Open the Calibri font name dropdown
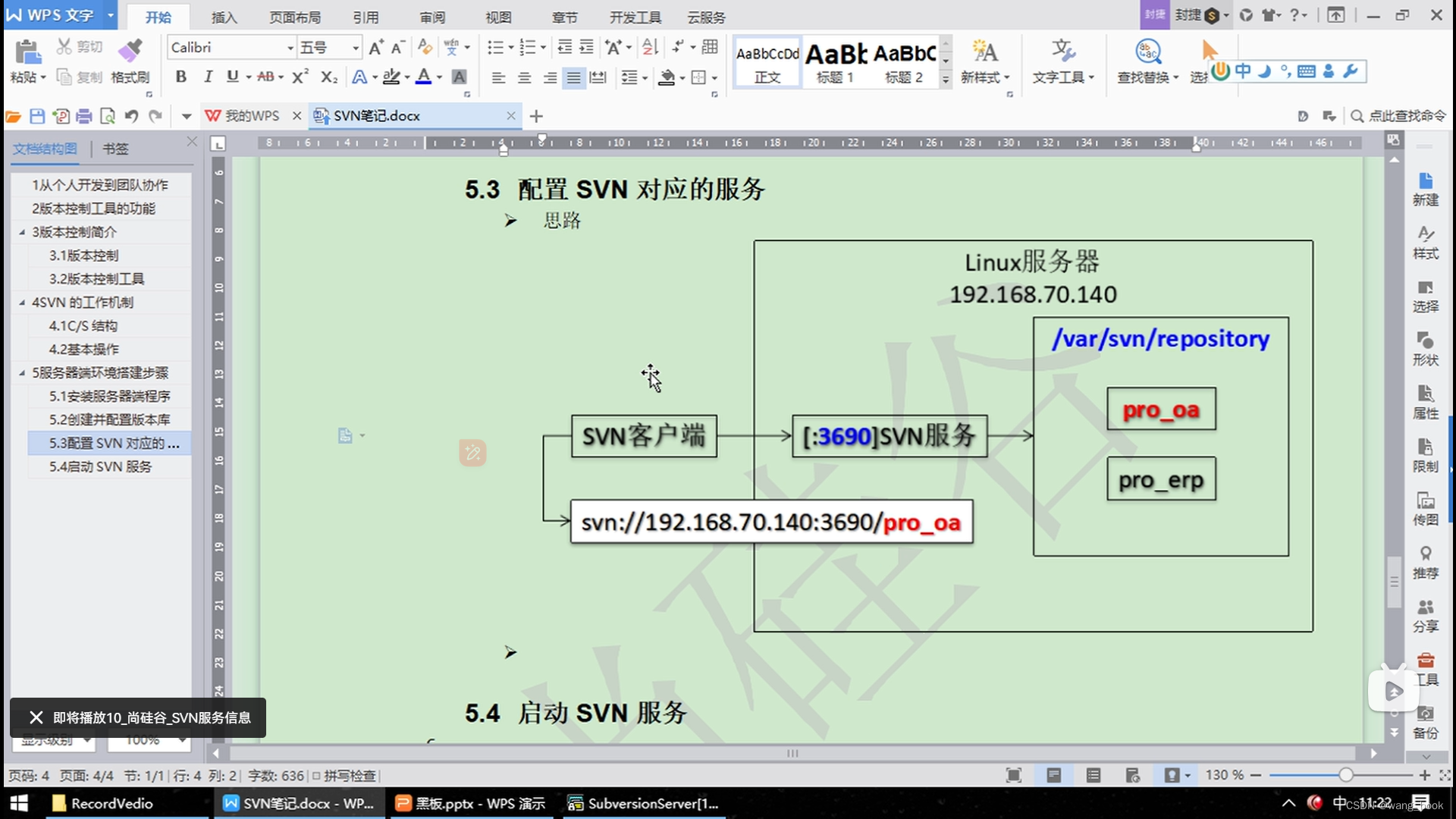 point(290,48)
